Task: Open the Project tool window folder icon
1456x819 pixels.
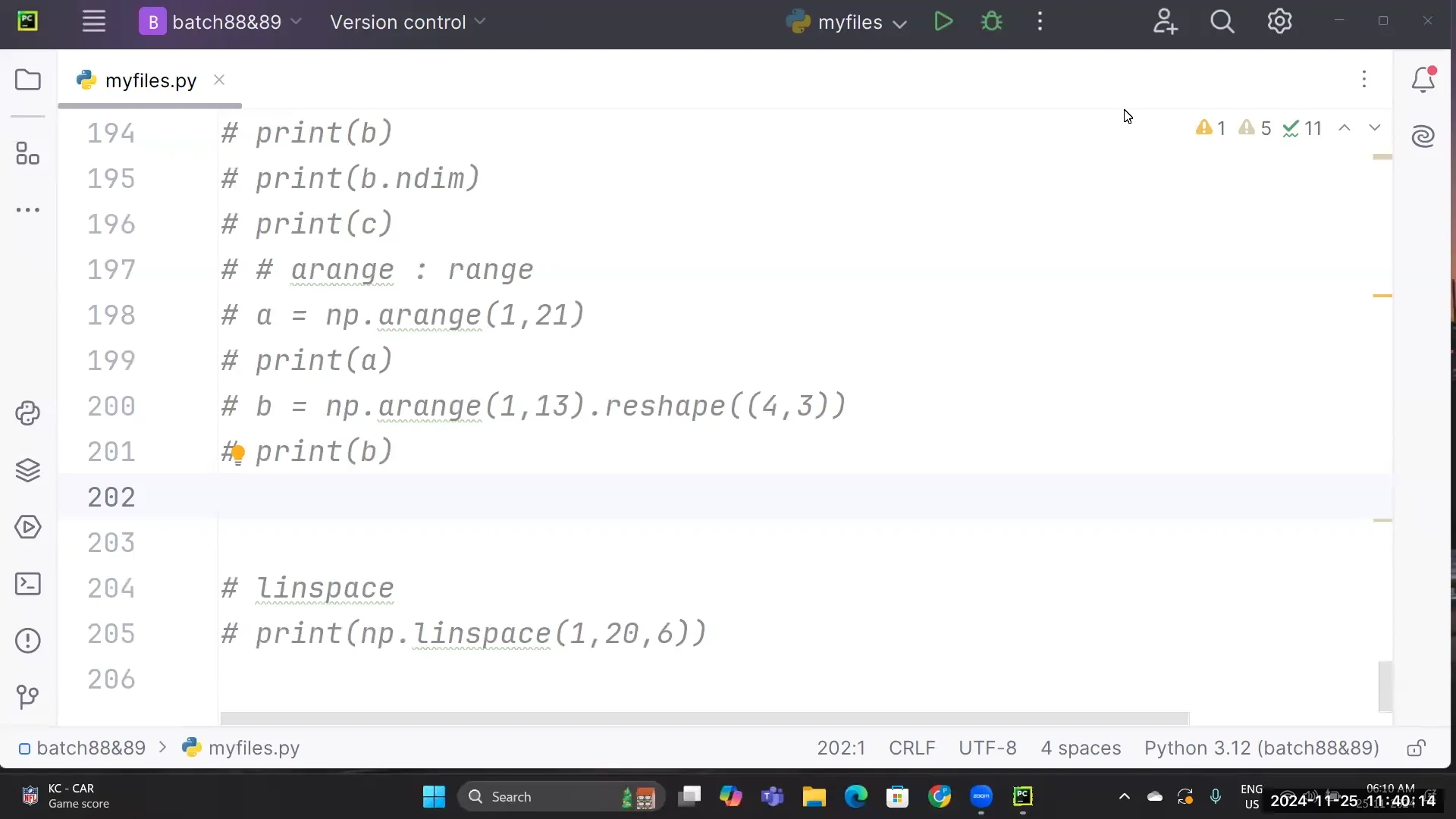Action: pos(27,79)
